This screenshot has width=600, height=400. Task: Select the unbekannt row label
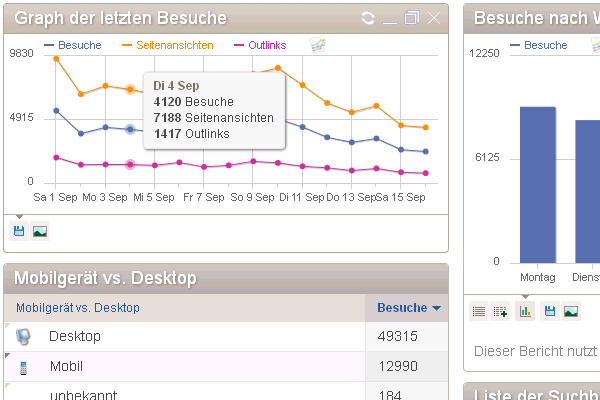83,395
